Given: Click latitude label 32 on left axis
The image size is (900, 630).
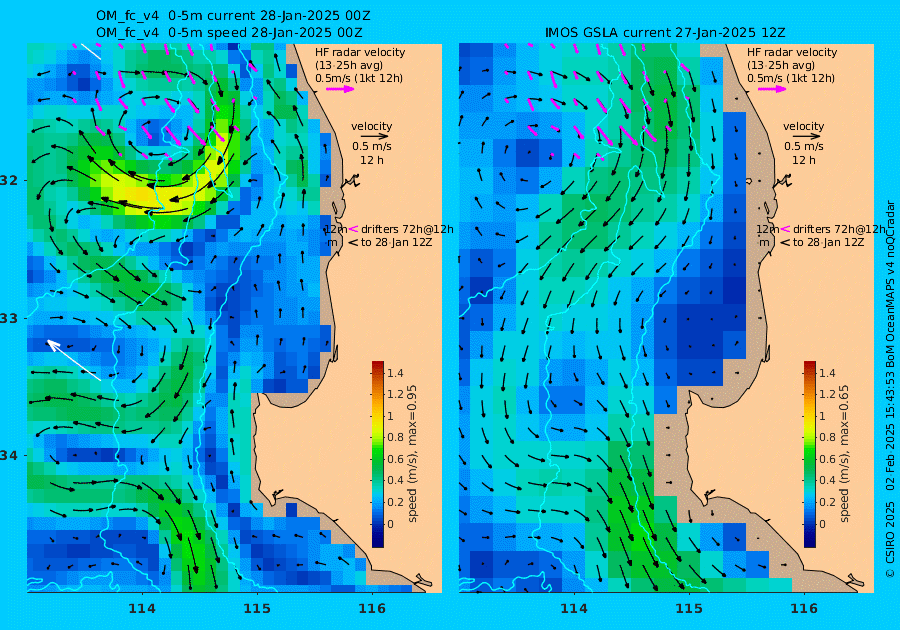Looking at the screenshot, I should click(9, 180).
